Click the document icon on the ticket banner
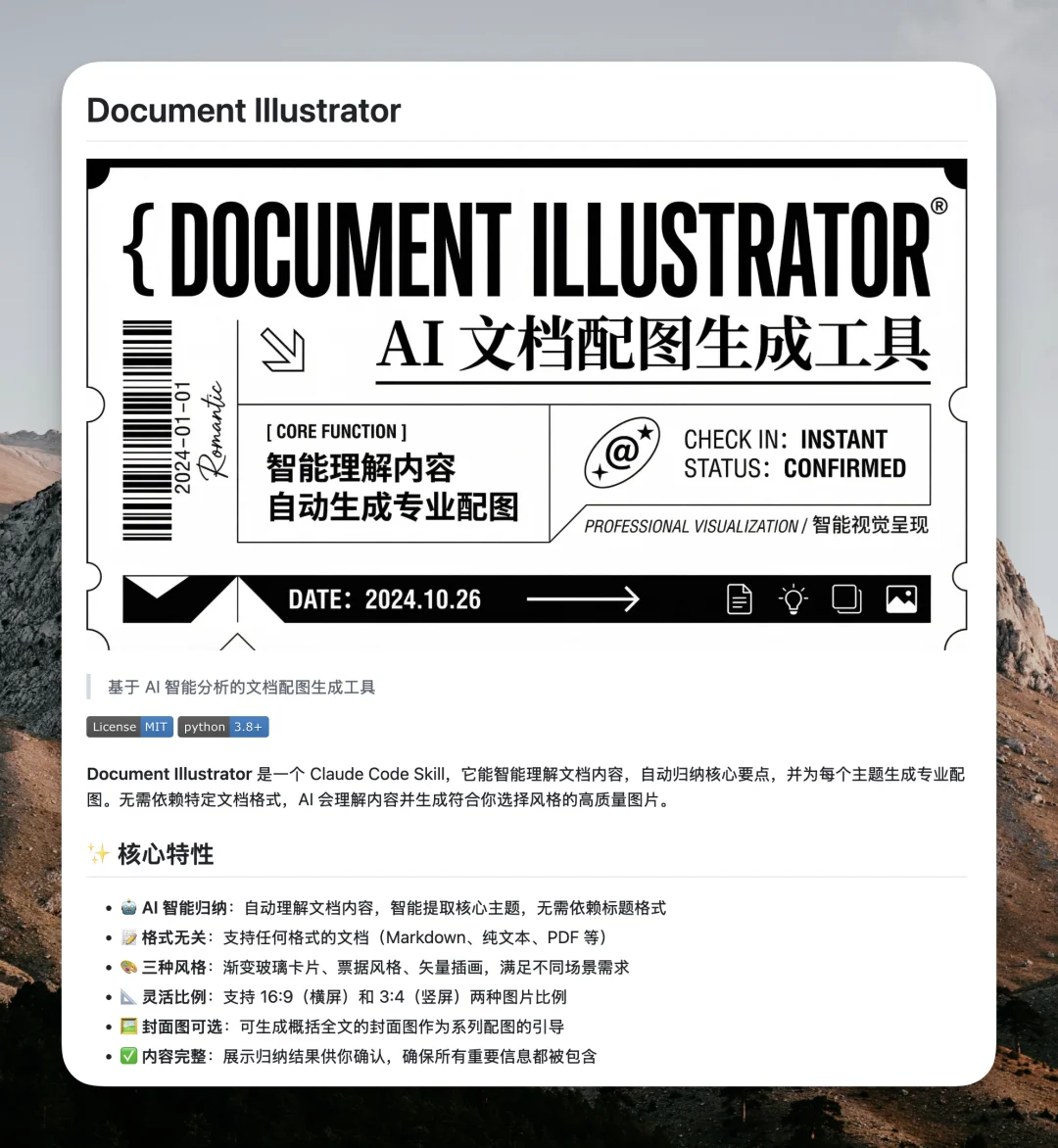Viewport: 1058px width, 1148px height. [x=739, y=598]
